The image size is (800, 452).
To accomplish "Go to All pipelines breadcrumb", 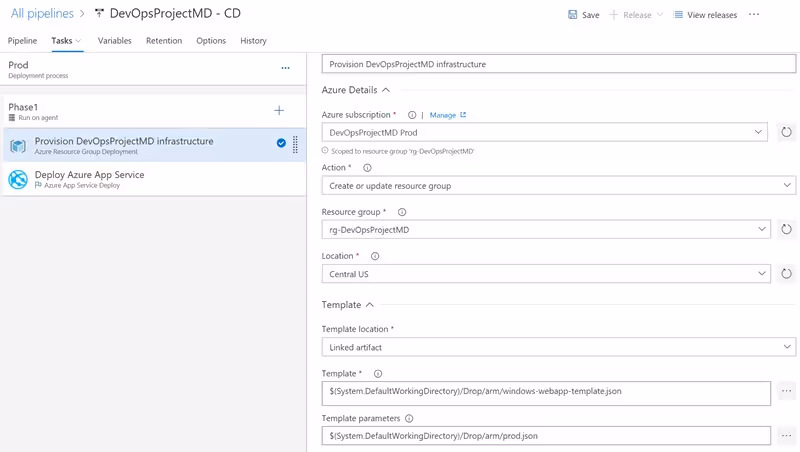I will click(42, 14).
